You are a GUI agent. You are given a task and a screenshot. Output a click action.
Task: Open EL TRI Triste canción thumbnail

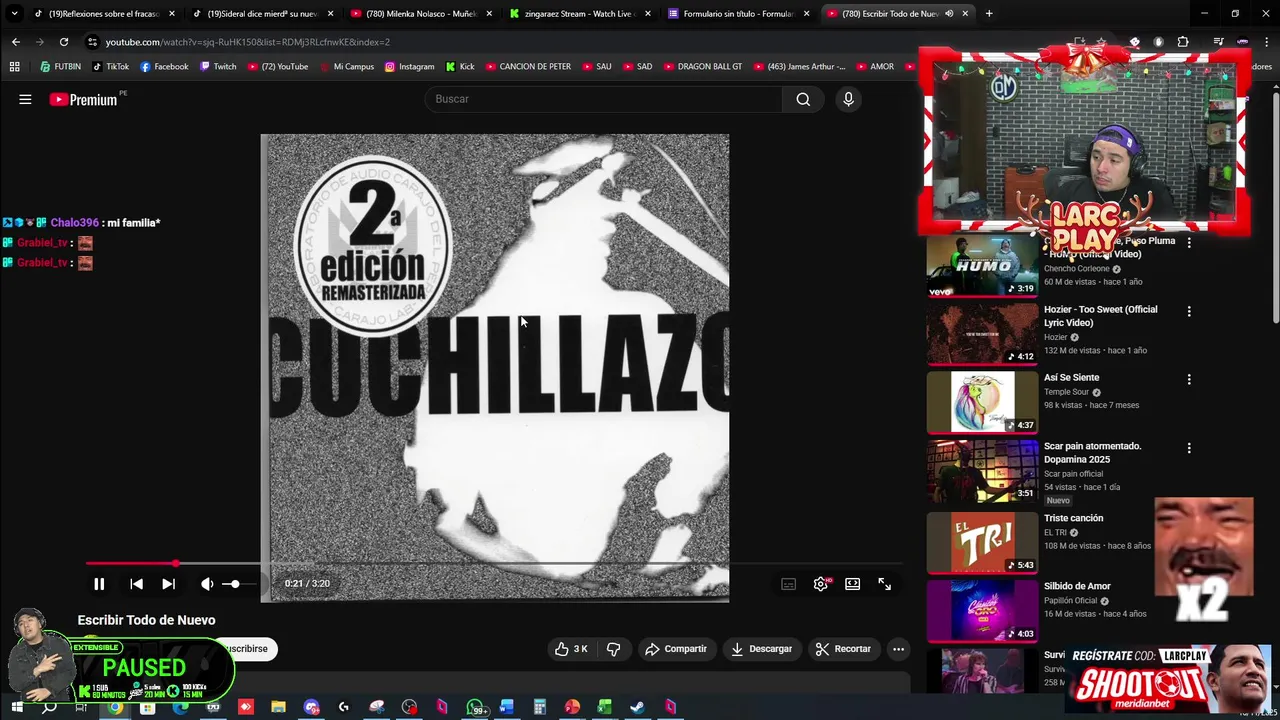983,543
